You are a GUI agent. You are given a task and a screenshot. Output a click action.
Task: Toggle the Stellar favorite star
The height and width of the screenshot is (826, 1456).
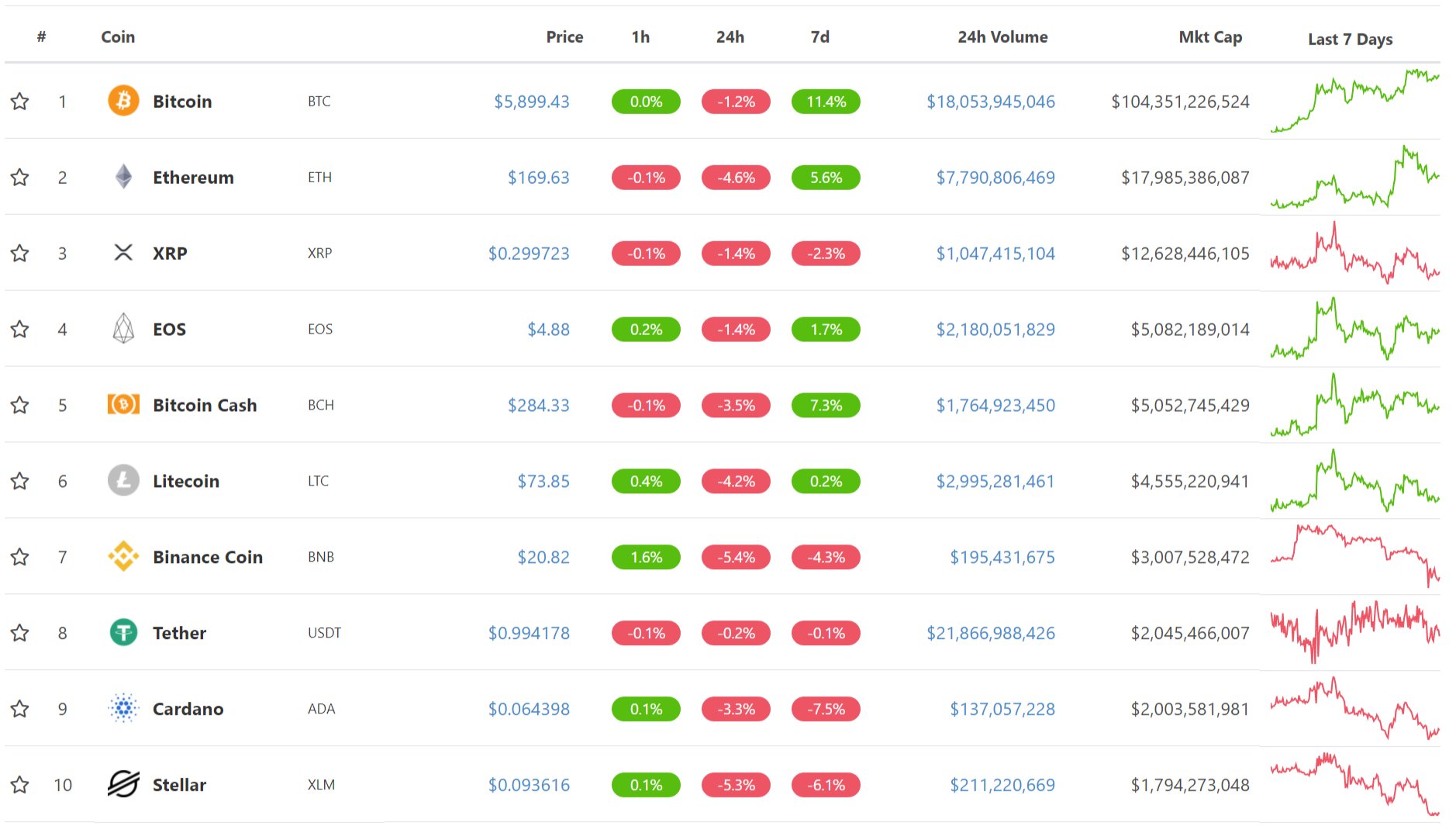click(20, 785)
